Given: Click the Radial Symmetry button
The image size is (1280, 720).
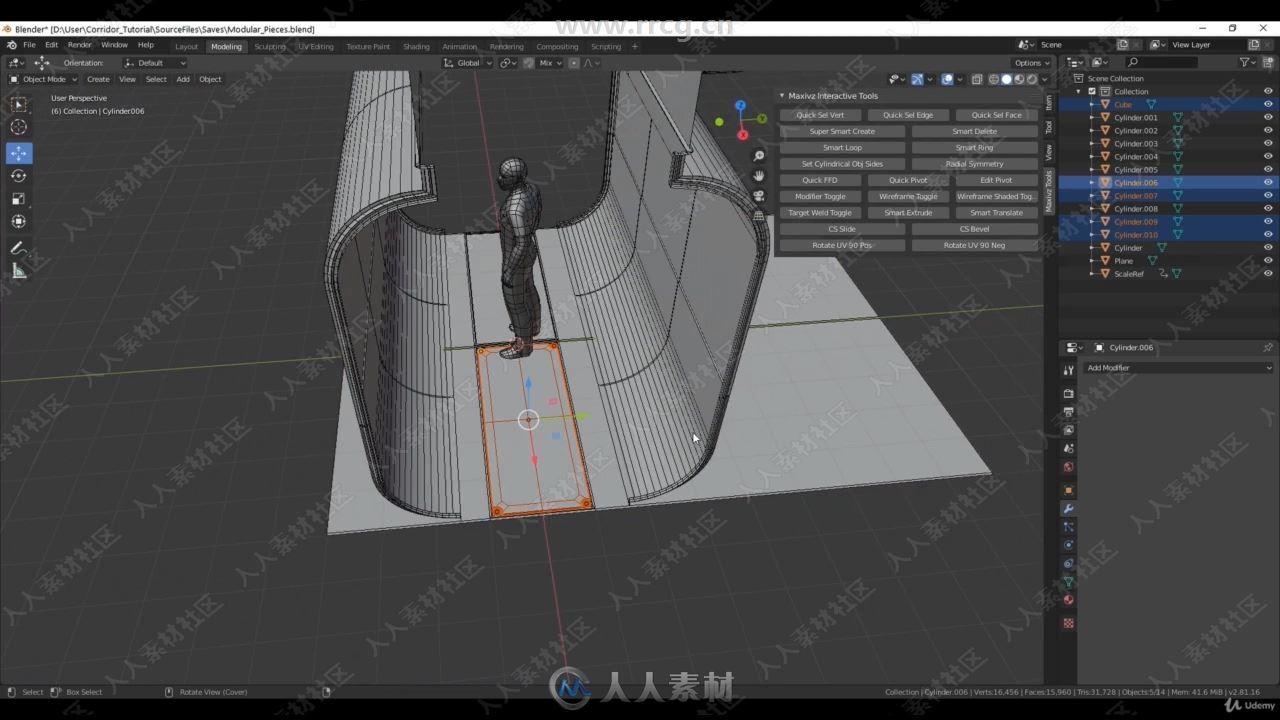Looking at the screenshot, I should click(974, 164).
